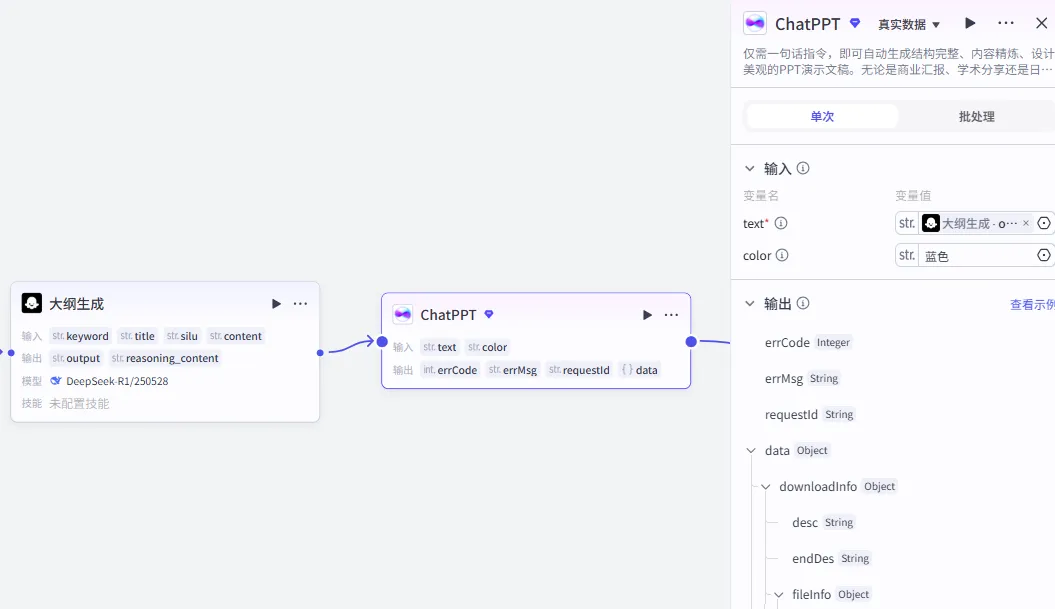
Task: Click the reasoning_content output tag
Action: 165,358
